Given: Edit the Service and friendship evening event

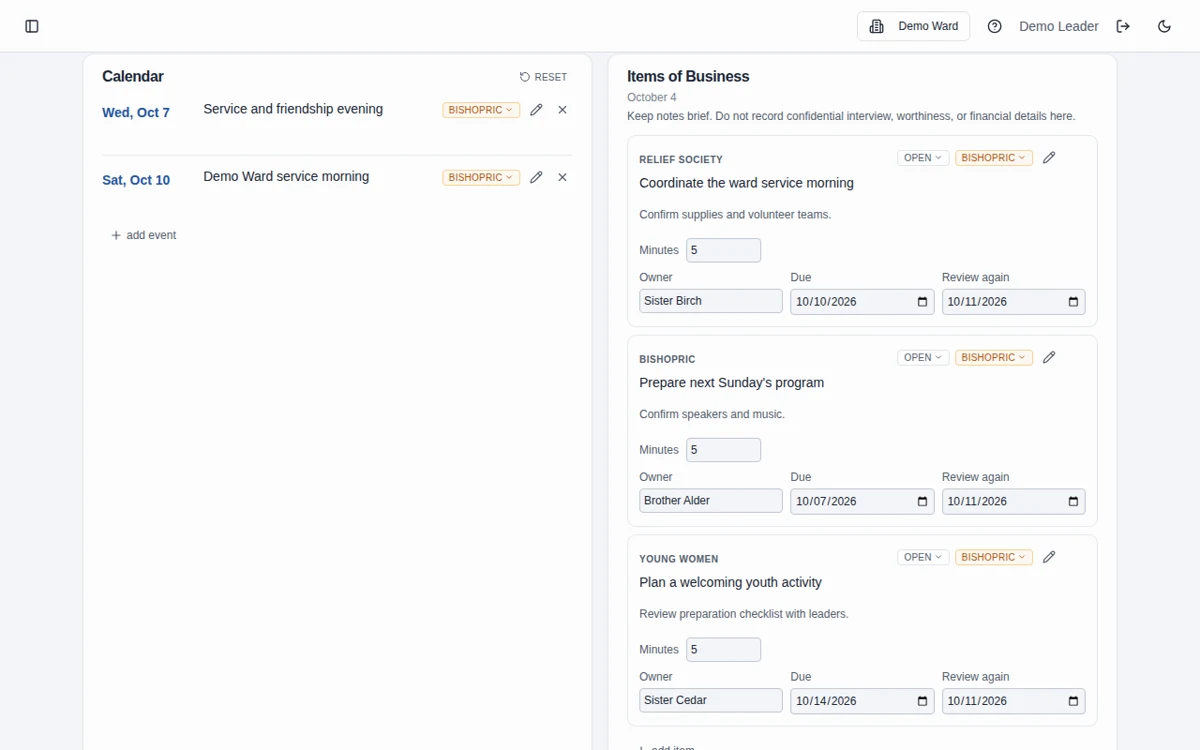Looking at the screenshot, I should [536, 110].
